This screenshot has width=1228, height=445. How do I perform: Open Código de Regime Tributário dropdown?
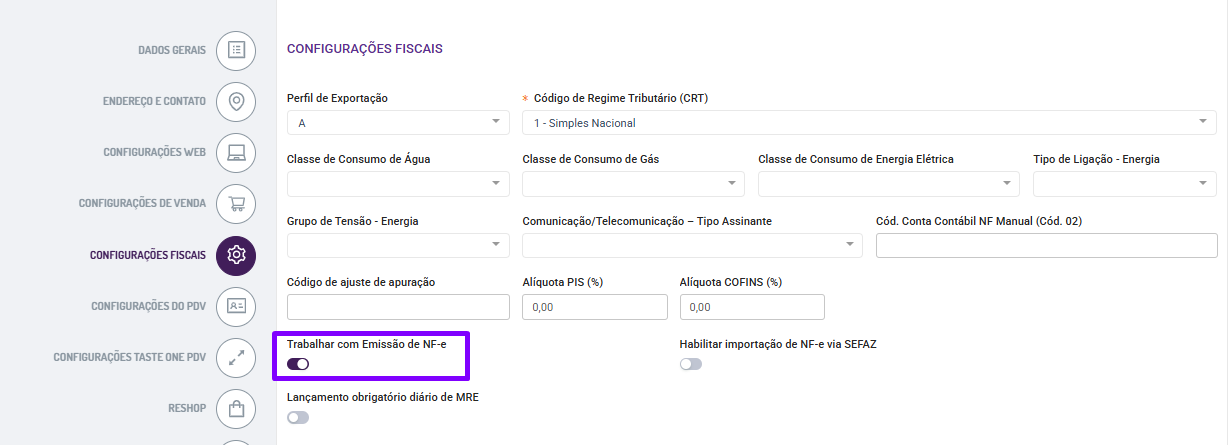tap(868, 123)
